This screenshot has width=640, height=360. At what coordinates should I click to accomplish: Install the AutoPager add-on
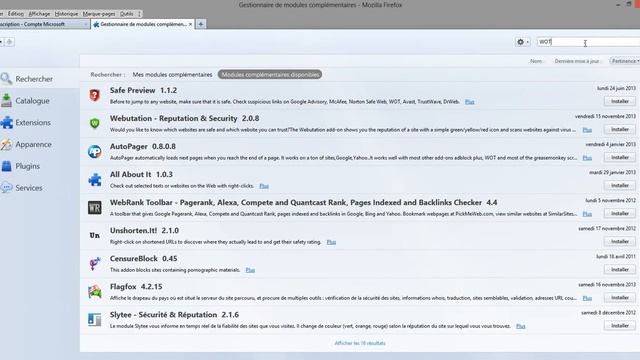[x=619, y=157]
